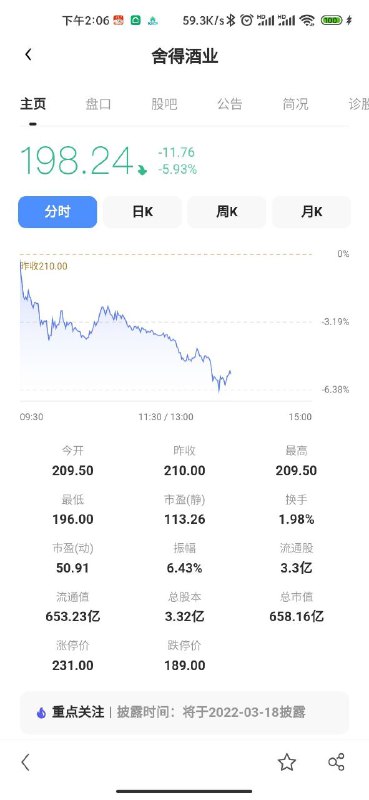Switch to the 公告 tab

(x=230, y=104)
